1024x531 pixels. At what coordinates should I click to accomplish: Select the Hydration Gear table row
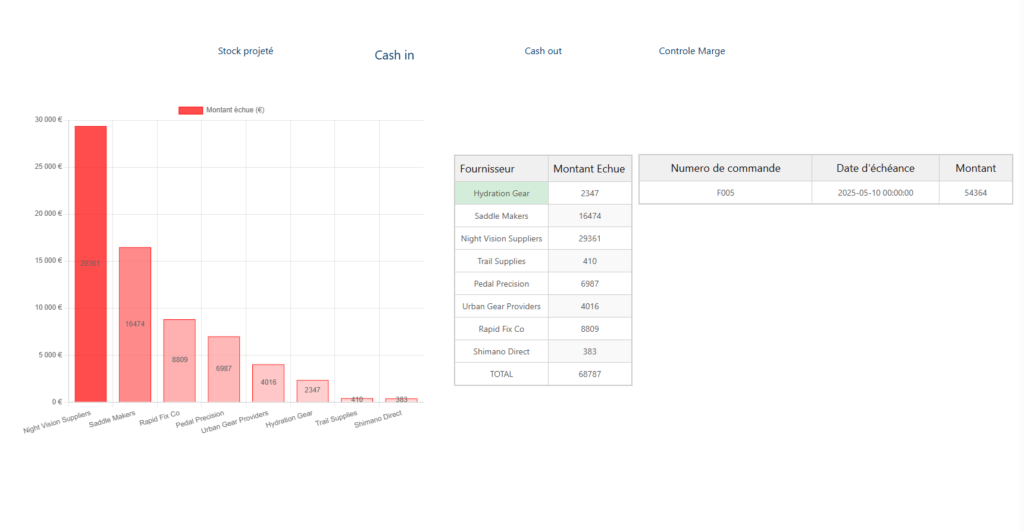pos(501,193)
